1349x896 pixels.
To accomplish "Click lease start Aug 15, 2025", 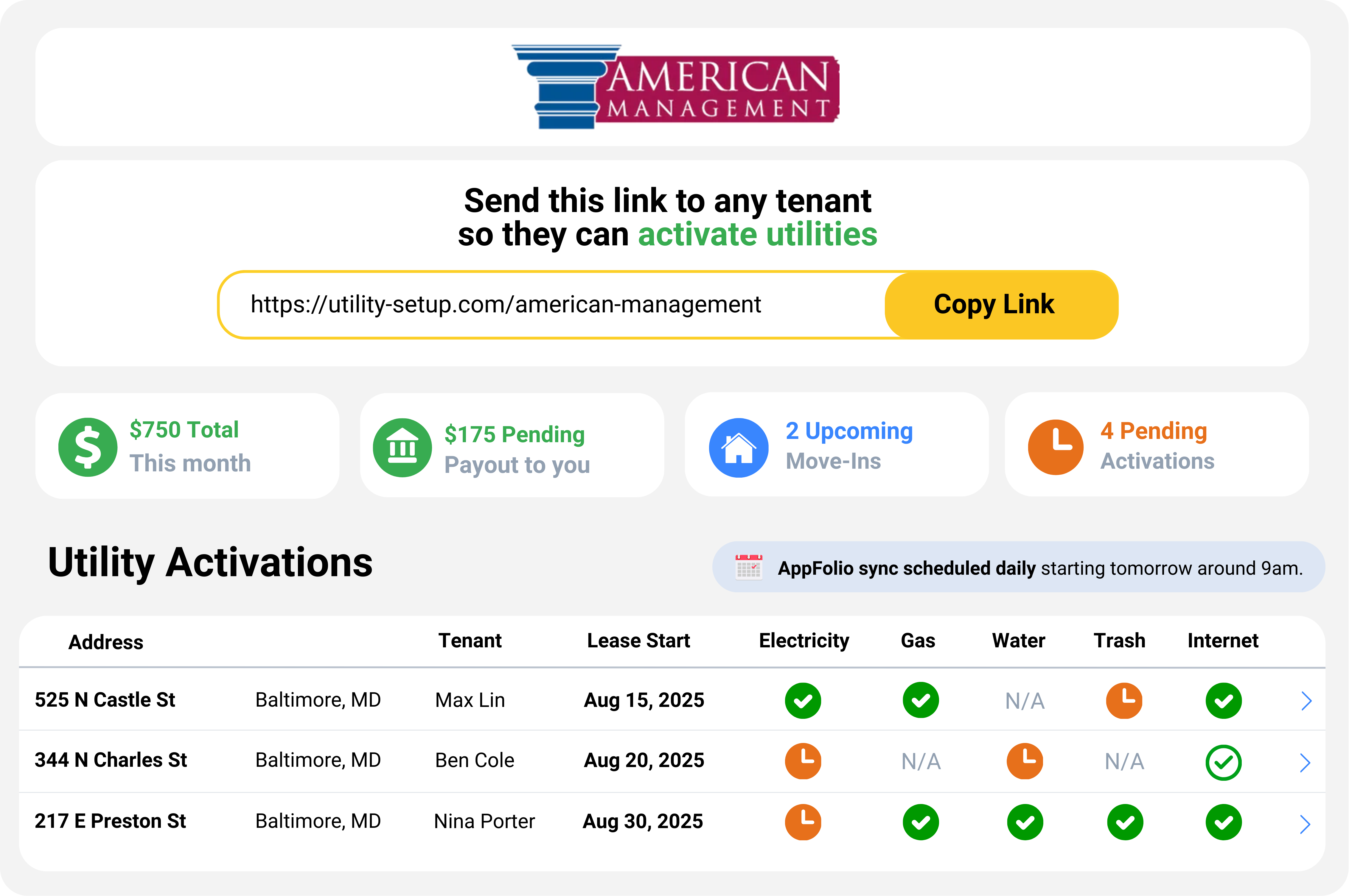I will pyautogui.click(x=644, y=700).
